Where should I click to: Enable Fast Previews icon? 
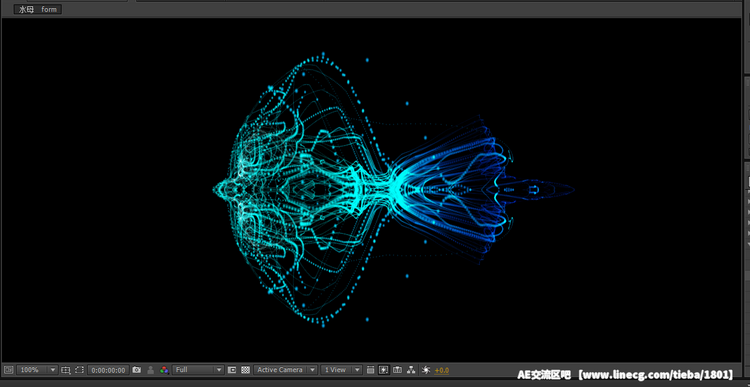click(384, 370)
